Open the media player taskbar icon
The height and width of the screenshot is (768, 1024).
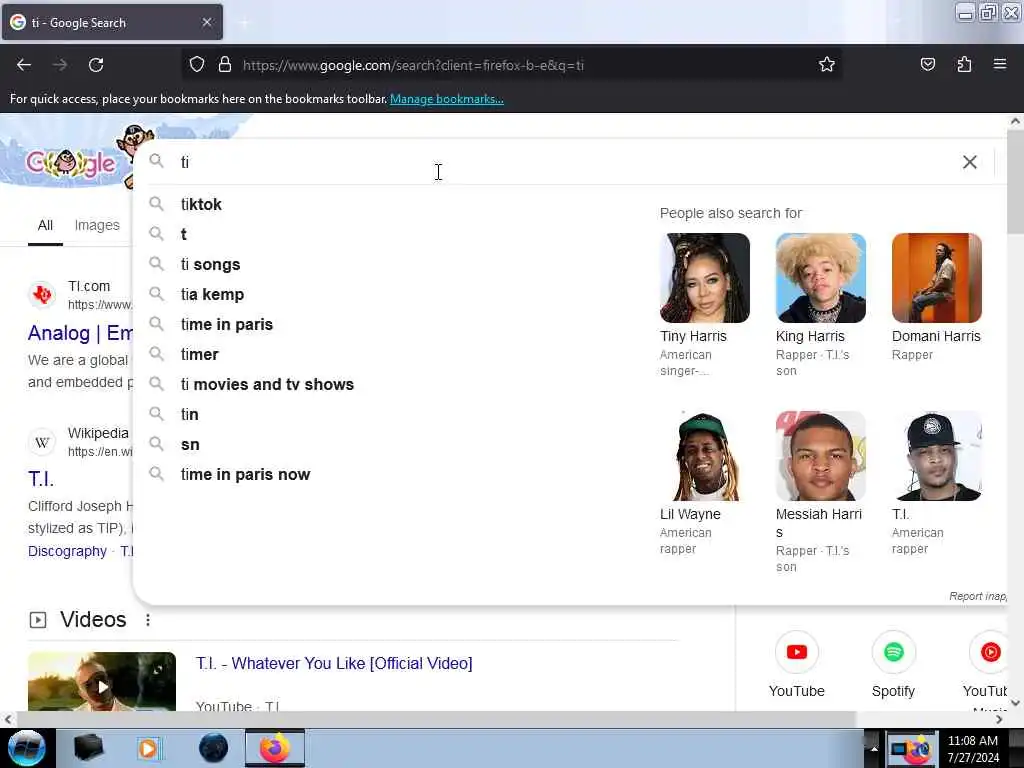149,748
